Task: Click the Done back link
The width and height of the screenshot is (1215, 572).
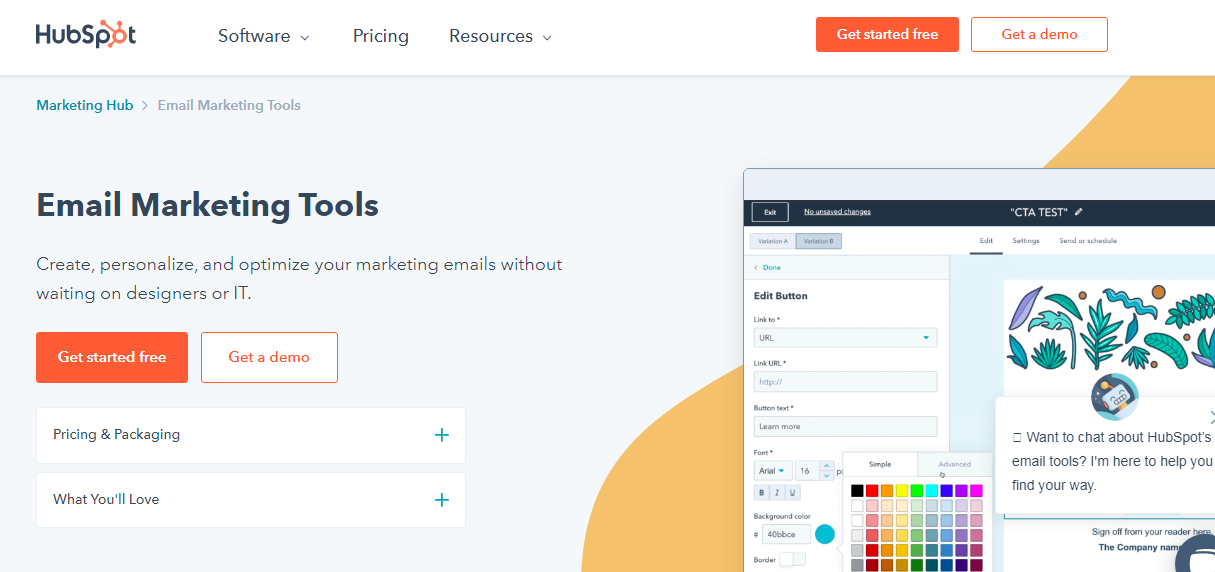Action: pyautogui.click(x=767, y=268)
